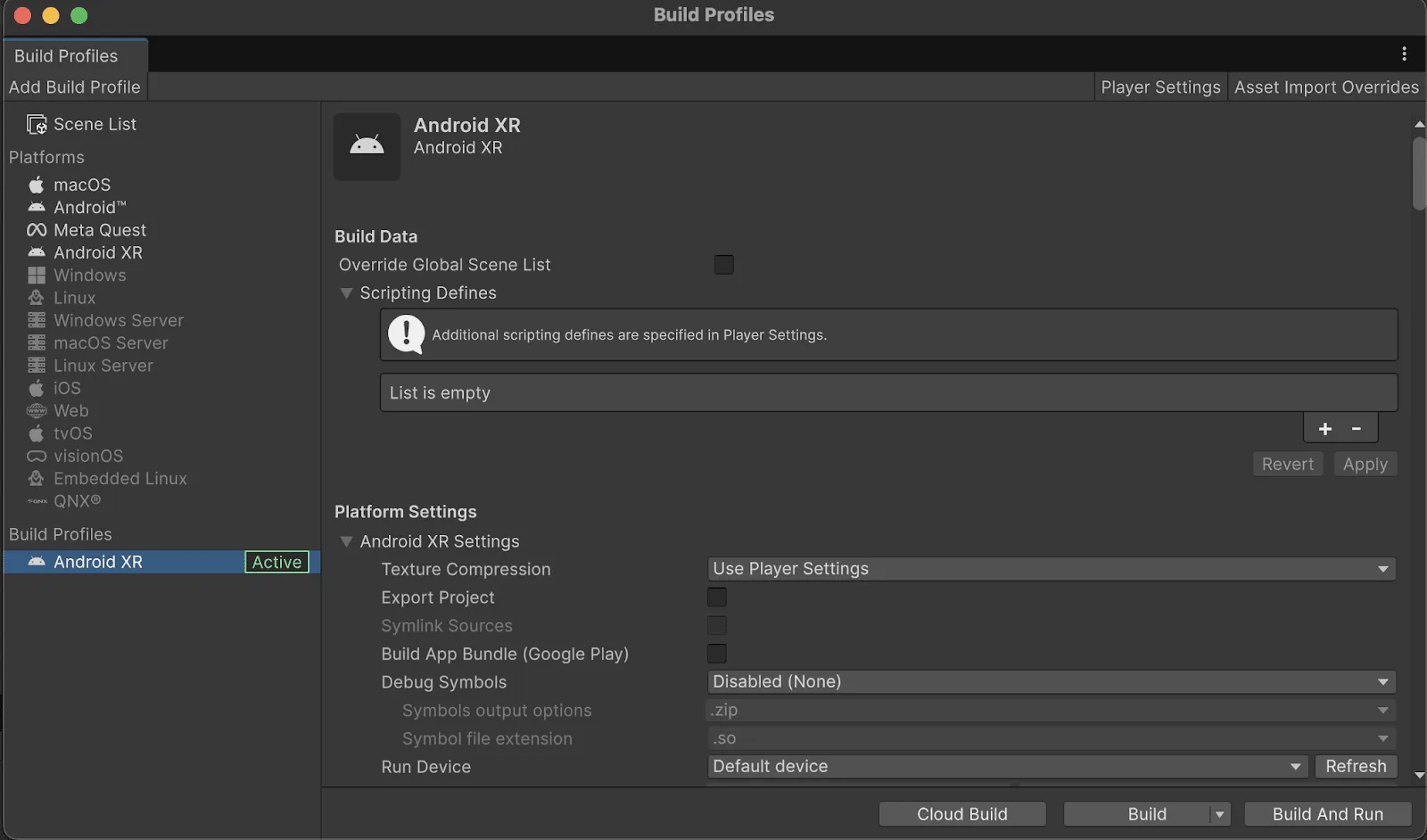The width and height of the screenshot is (1427, 840).
Task: Click the Meta Quest platform icon
Action: pyautogui.click(x=37, y=230)
